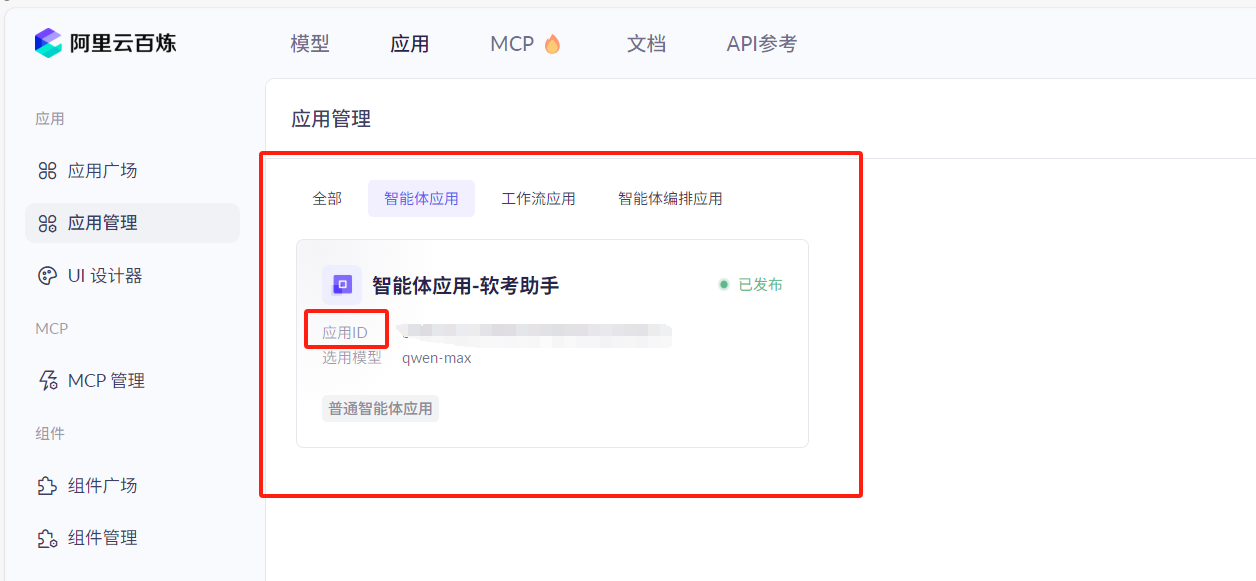Open the 模型 top menu
This screenshot has width=1256, height=581.
click(310, 44)
